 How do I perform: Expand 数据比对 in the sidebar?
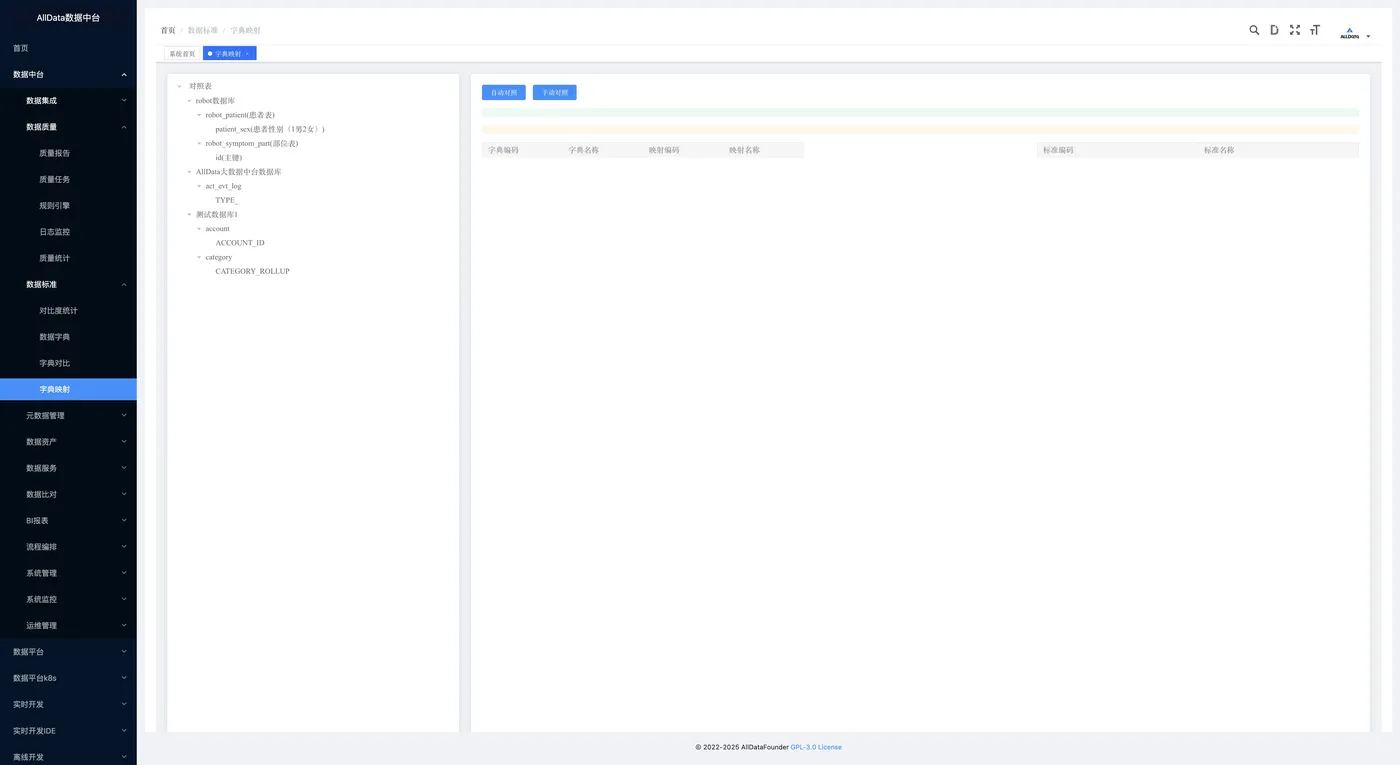coord(68,494)
